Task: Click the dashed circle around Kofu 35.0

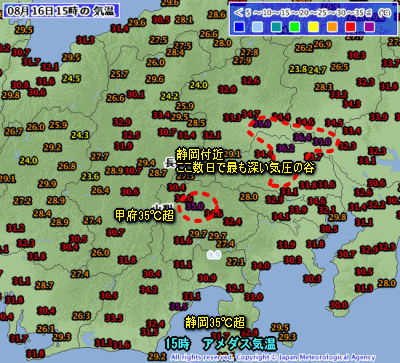Action: (x=198, y=207)
